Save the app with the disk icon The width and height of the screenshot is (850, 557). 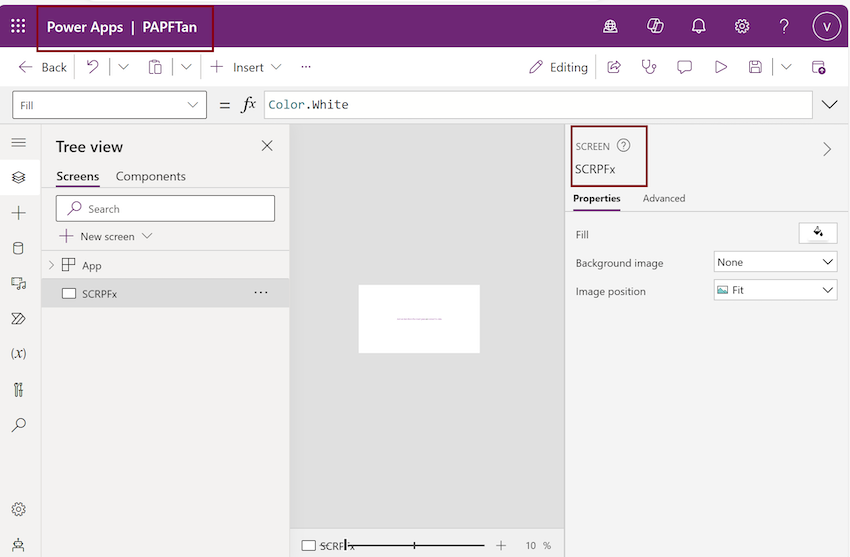(x=755, y=67)
